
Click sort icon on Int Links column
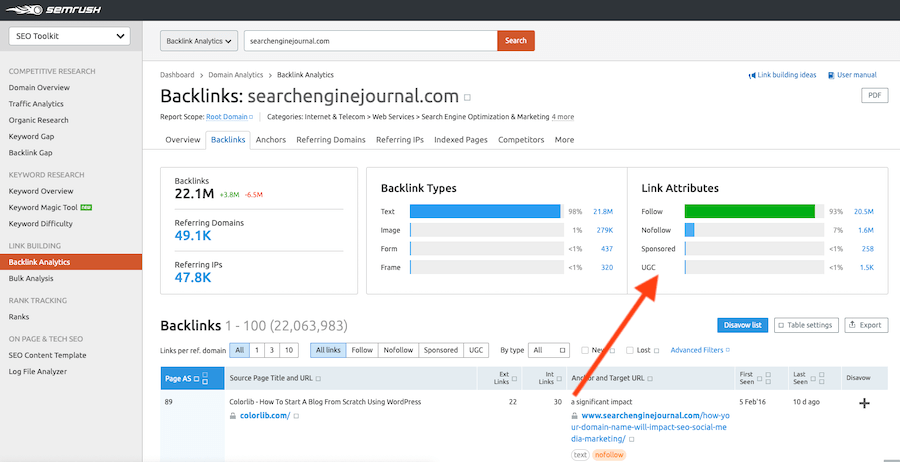559,378
